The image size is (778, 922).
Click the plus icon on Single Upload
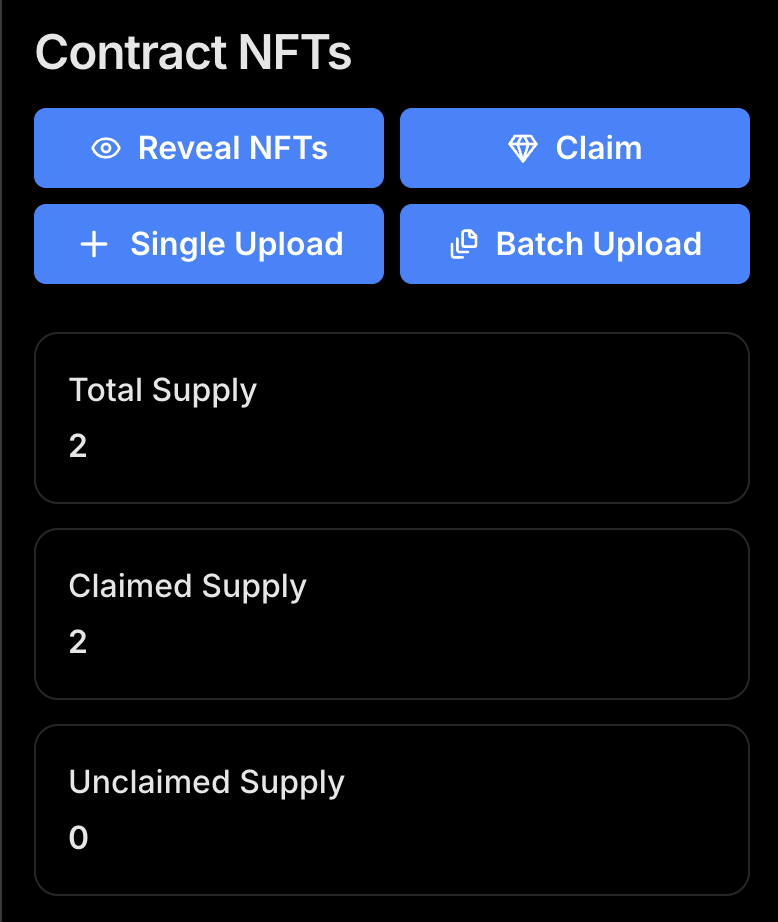click(94, 245)
